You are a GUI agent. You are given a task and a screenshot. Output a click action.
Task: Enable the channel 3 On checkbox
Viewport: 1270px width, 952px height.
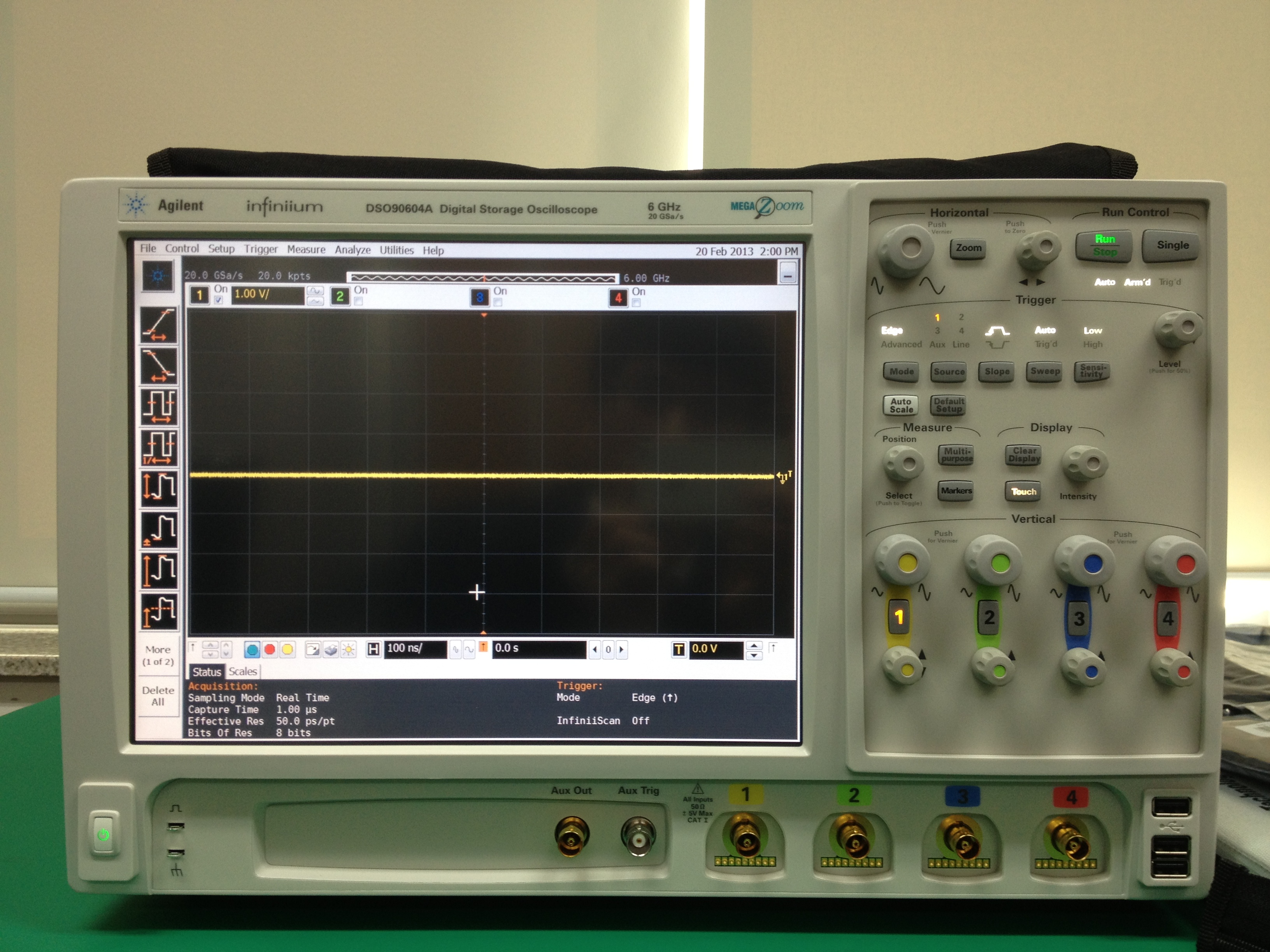coord(498,303)
